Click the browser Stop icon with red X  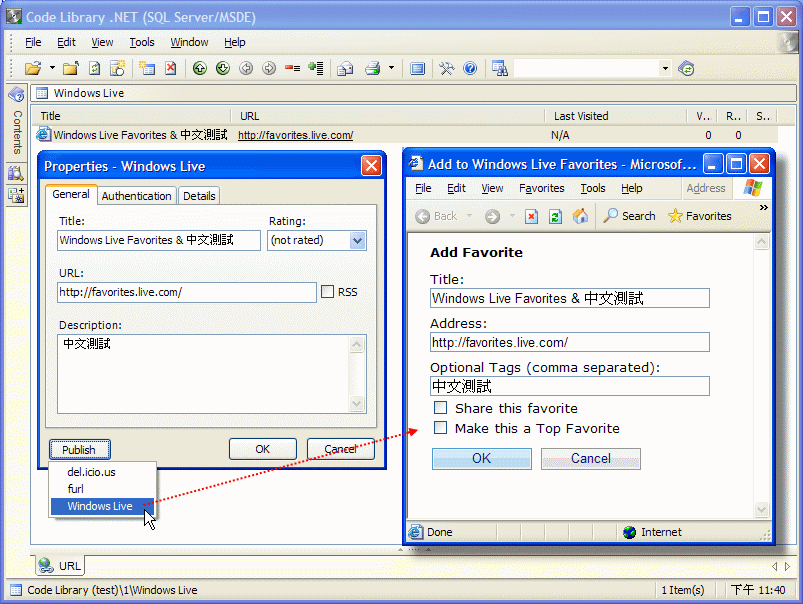[x=532, y=216]
